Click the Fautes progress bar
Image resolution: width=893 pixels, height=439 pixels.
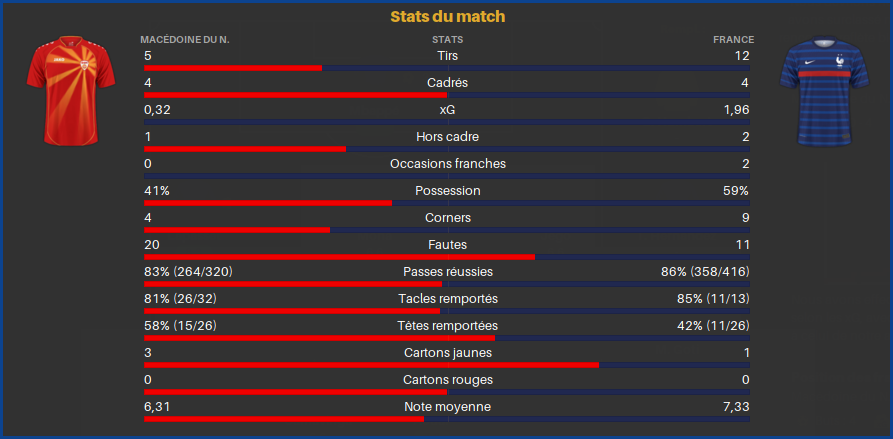click(447, 257)
